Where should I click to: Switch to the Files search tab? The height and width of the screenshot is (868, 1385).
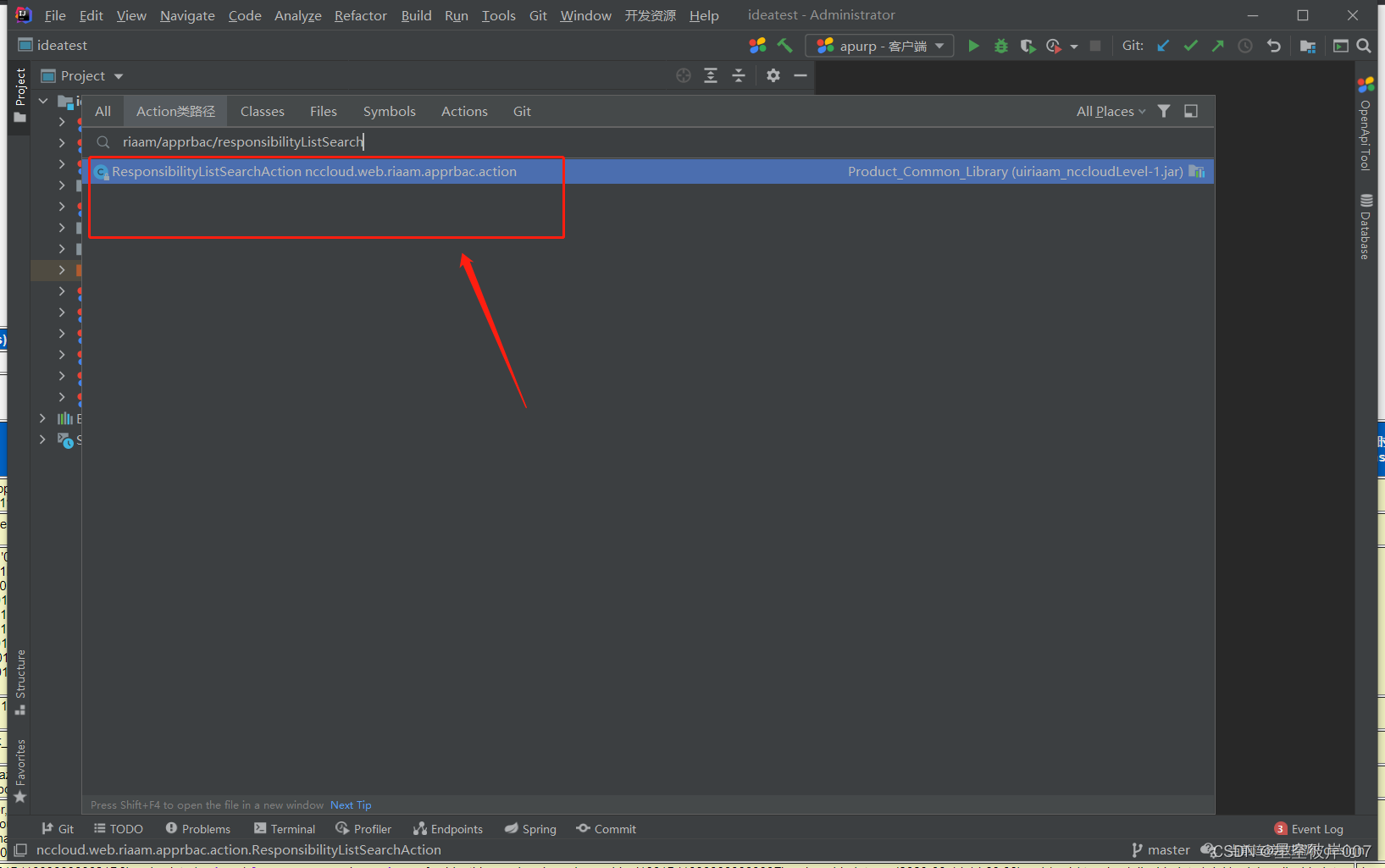pos(324,111)
